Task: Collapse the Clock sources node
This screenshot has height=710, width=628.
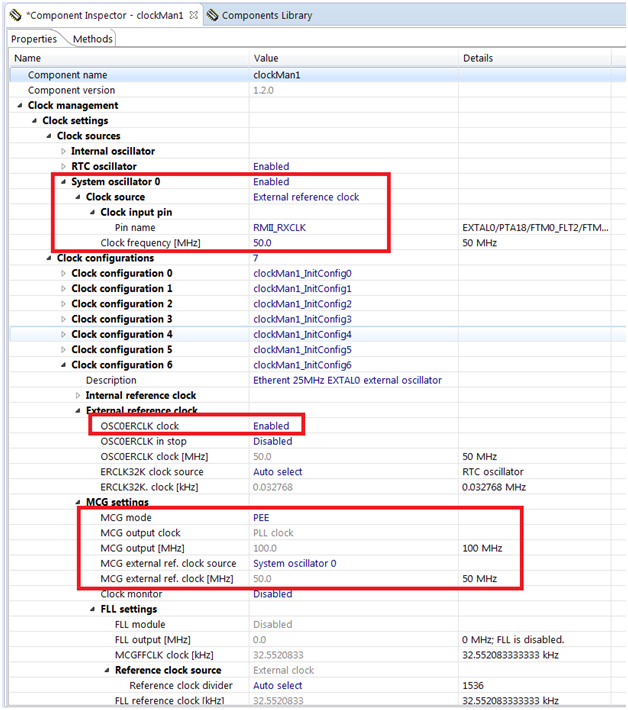Action: point(49,136)
